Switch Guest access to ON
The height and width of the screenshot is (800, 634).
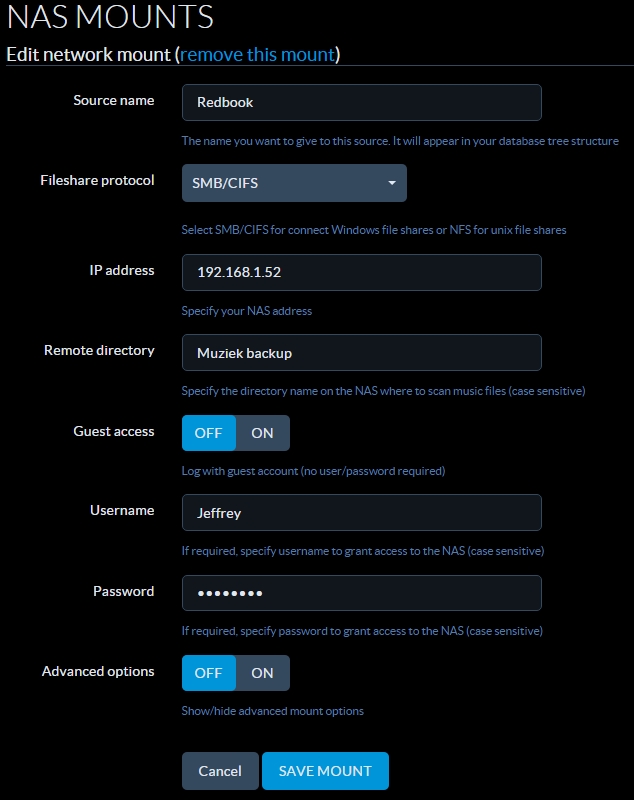[x=262, y=433]
